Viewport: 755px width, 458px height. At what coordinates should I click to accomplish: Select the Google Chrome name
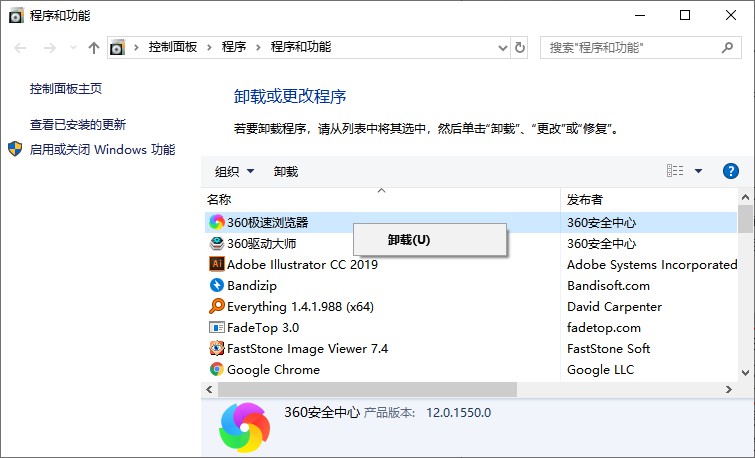tap(273, 370)
